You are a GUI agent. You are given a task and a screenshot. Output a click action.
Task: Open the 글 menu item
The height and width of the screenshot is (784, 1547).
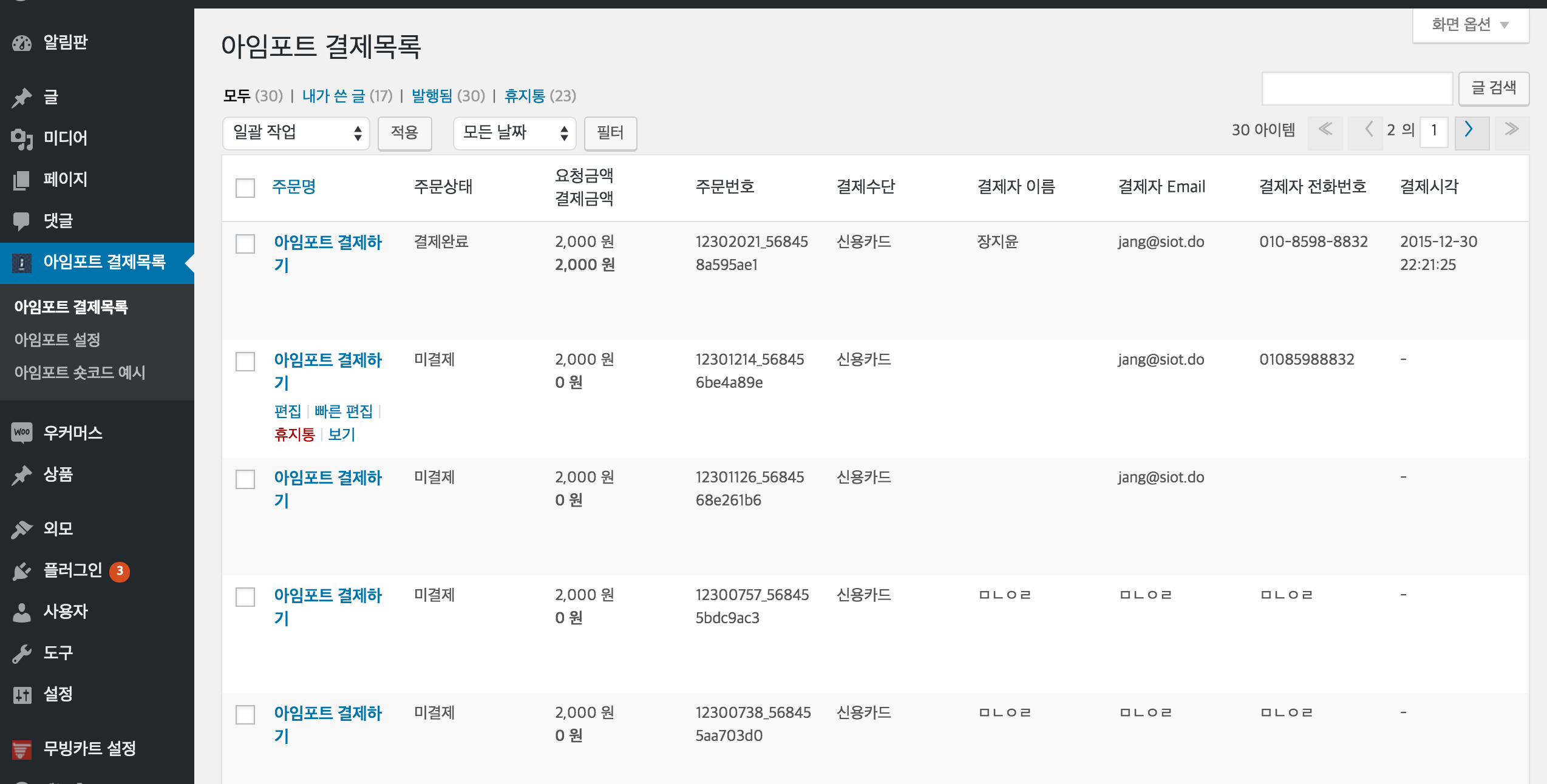[51, 97]
